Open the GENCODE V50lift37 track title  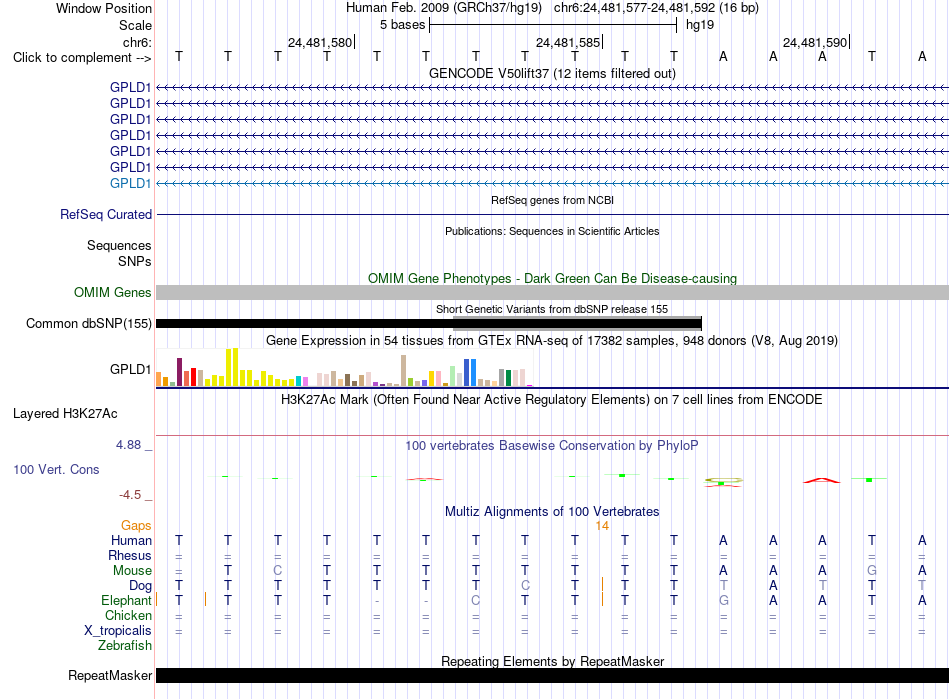[552, 73]
